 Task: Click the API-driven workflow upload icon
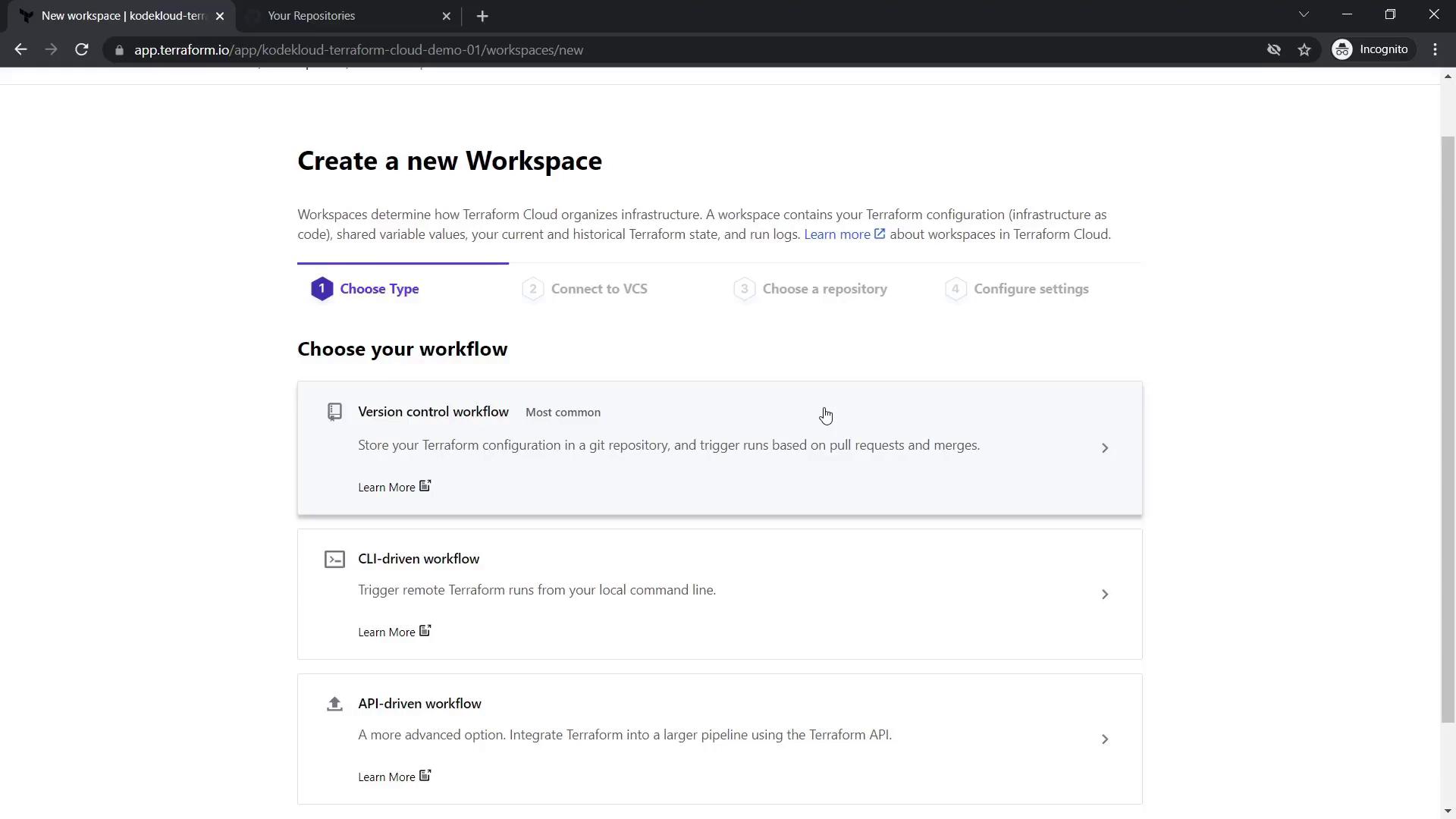coord(334,704)
